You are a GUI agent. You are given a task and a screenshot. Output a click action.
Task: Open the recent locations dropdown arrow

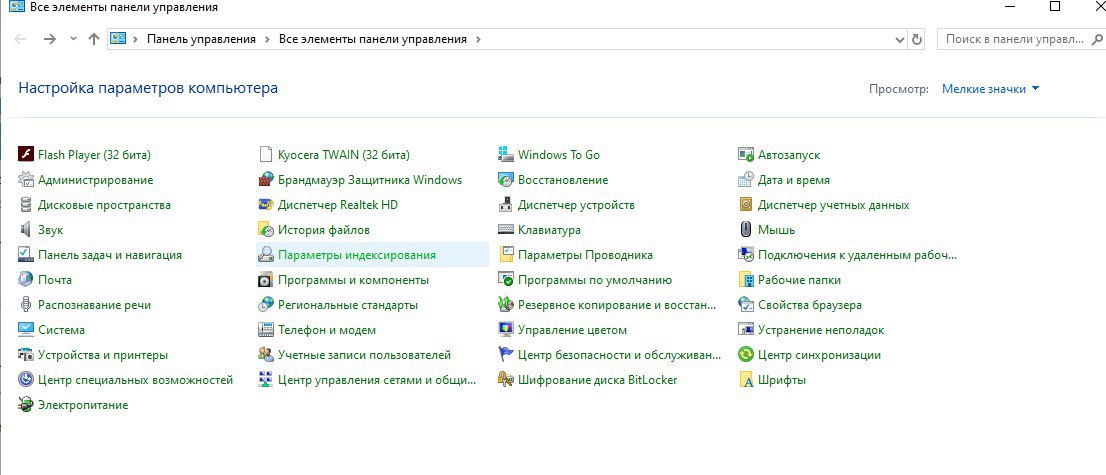(x=73, y=39)
